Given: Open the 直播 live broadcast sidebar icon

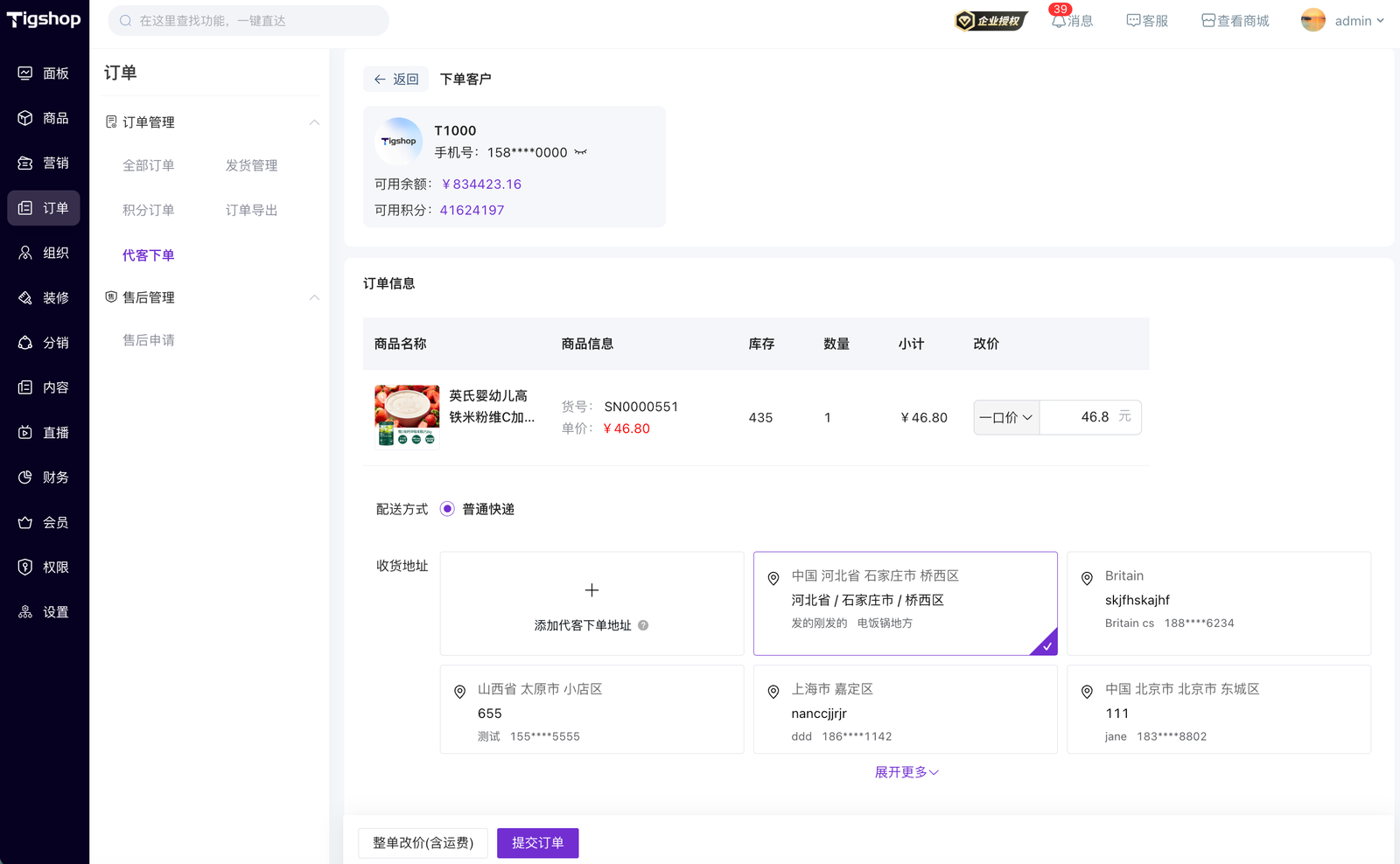Looking at the screenshot, I should pyautogui.click(x=25, y=433).
